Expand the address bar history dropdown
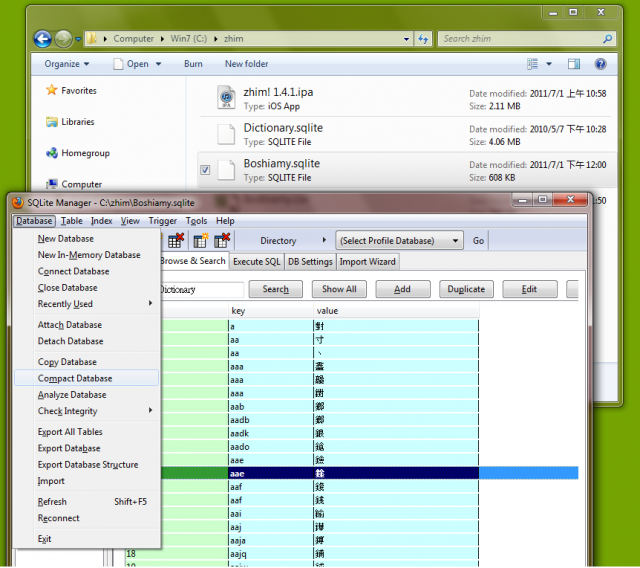 coord(406,39)
